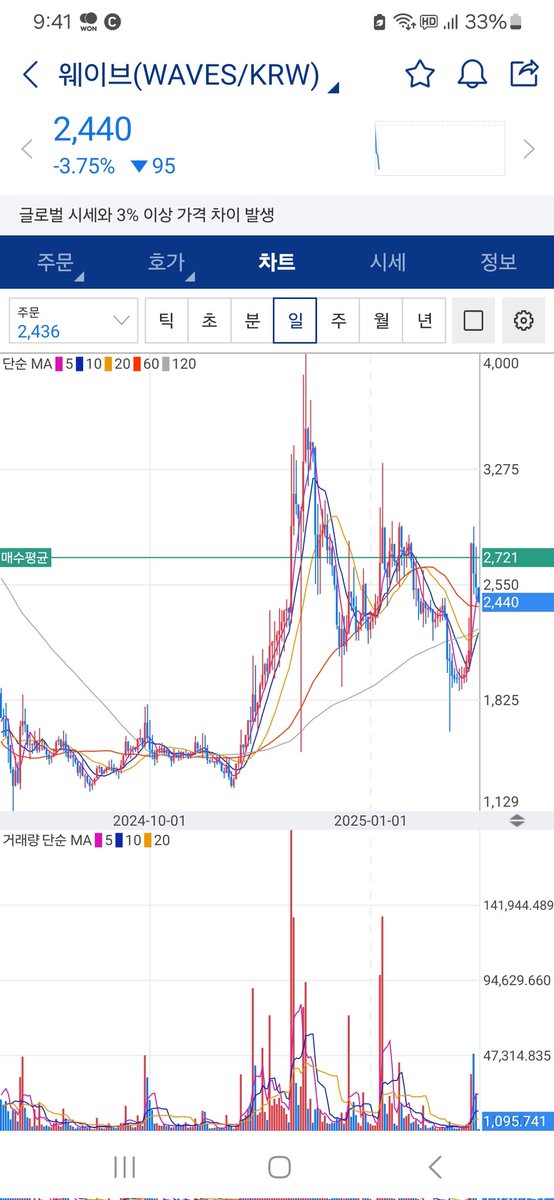Select the 년 yearly interval
The height and width of the screenshot is (1200, 554).
(425, 321)
